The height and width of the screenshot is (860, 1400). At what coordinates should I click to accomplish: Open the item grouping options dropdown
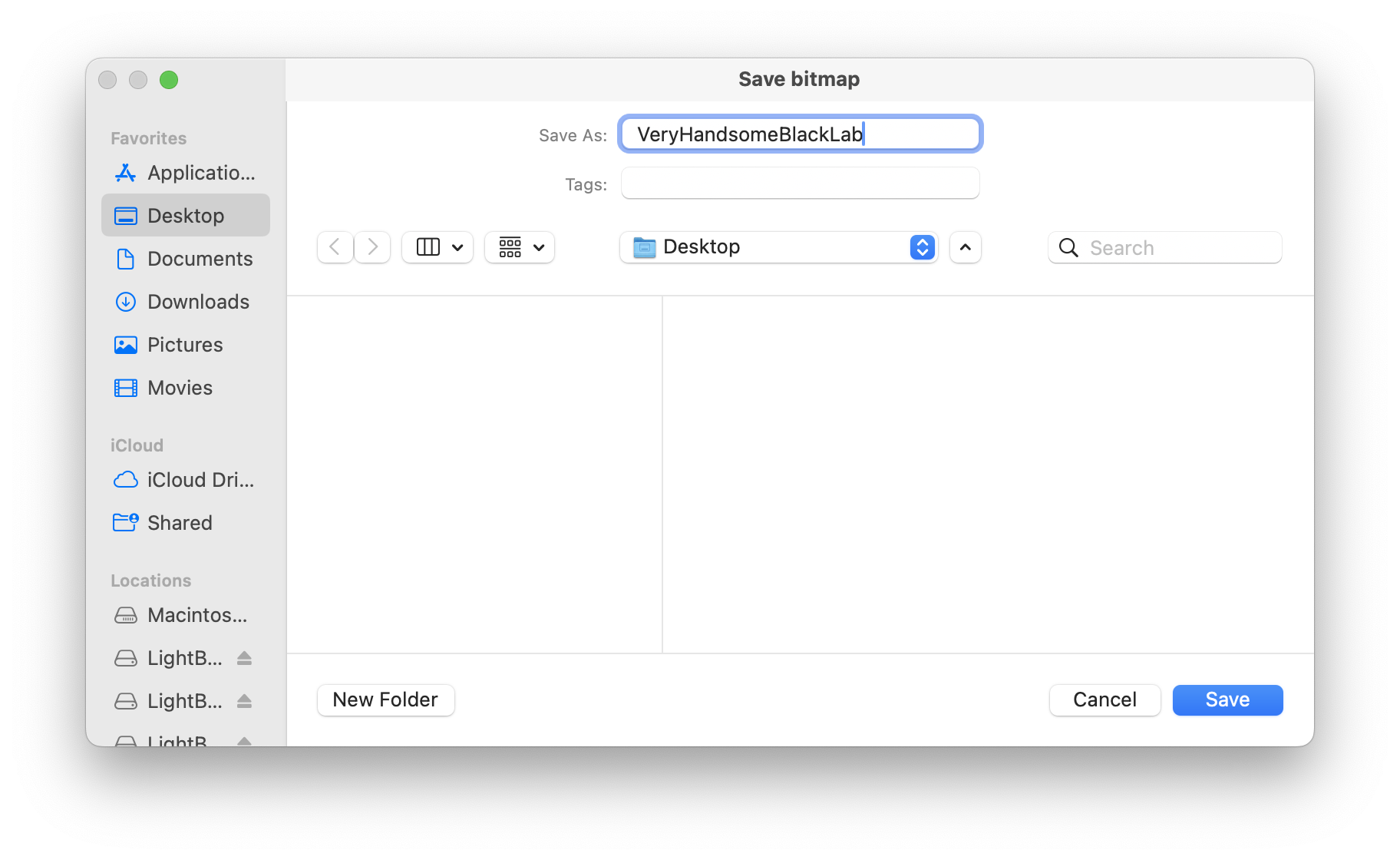coord(520,247)
